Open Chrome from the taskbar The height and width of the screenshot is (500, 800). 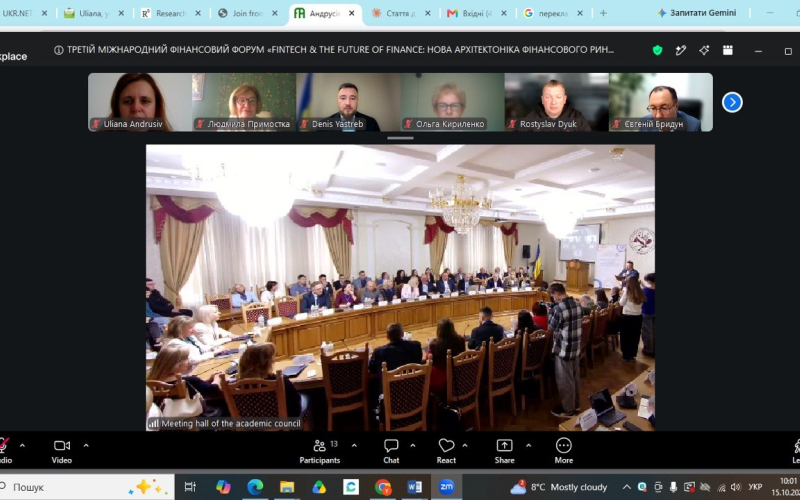point(383,487)
